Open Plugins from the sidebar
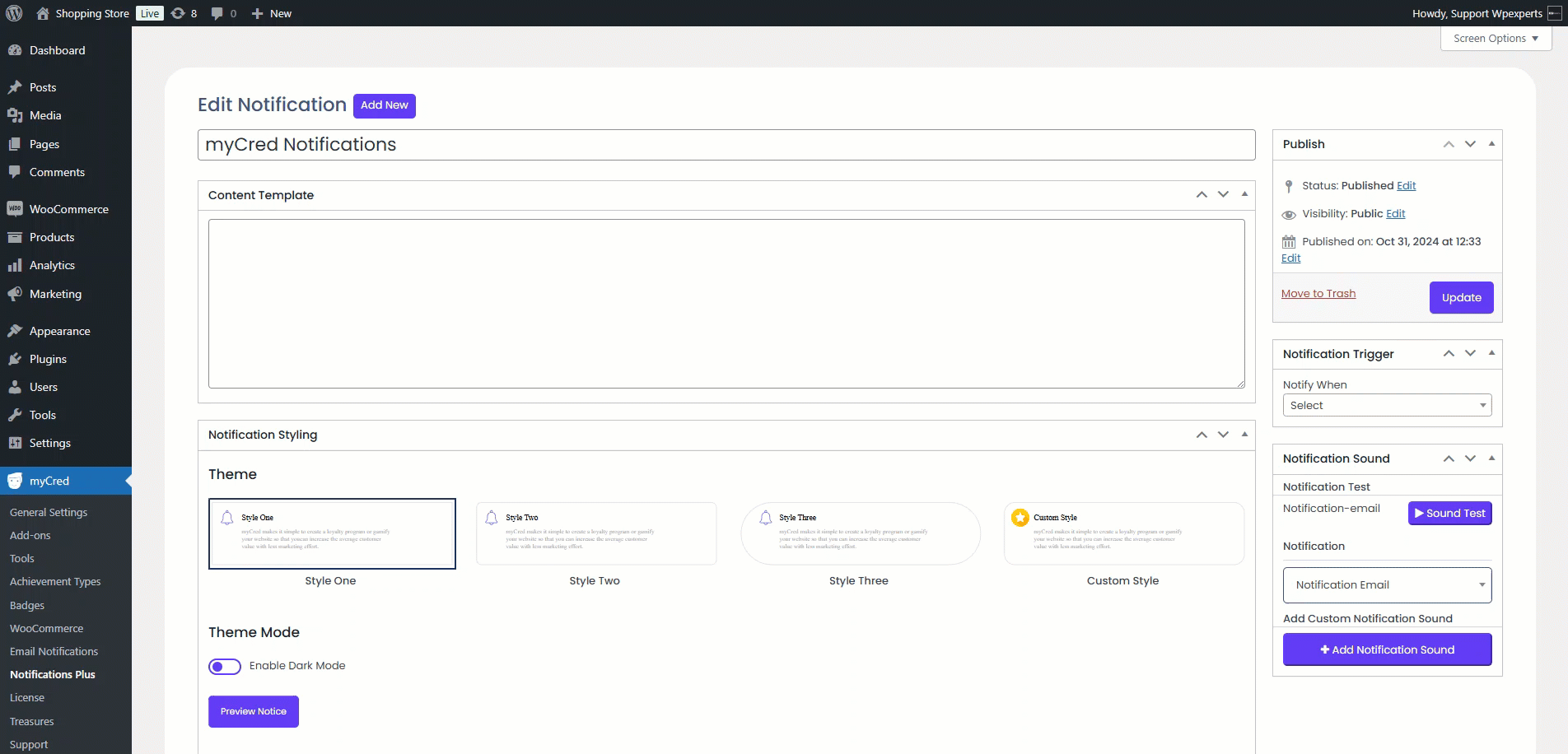The width and height of the screenshot is (1568, 754). coord(48,359)
